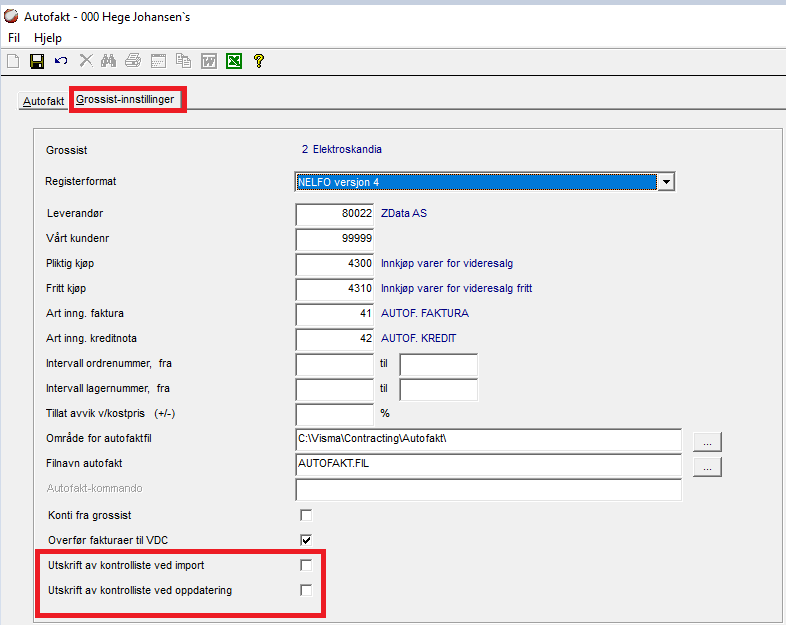The height and width of the screenshot is (625, 786).
Task: Click the Delete X toolbar icon
Action: 86,61
